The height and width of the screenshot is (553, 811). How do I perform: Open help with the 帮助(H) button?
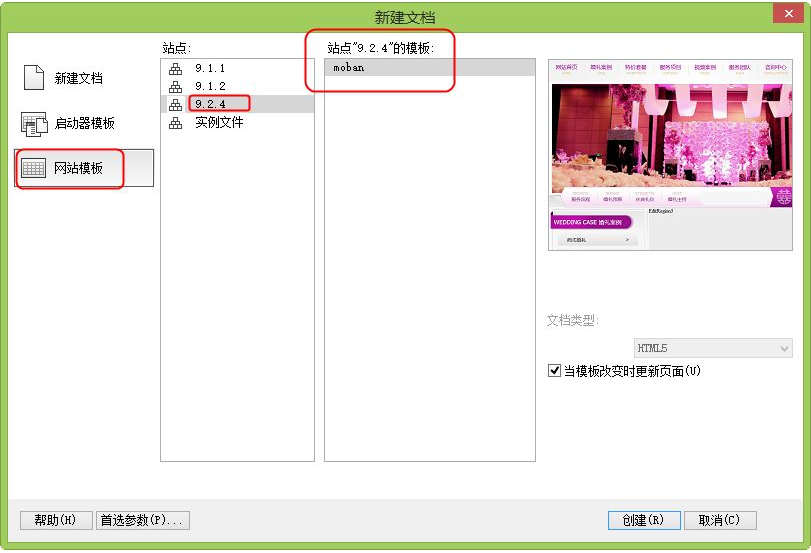tap(56, 520)
